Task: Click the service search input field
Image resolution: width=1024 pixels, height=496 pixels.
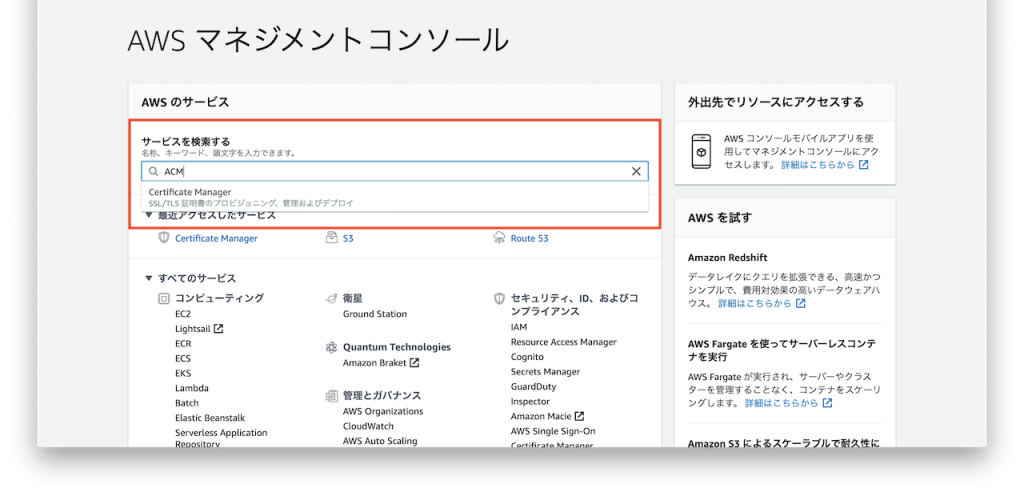Action: (395, 171)
